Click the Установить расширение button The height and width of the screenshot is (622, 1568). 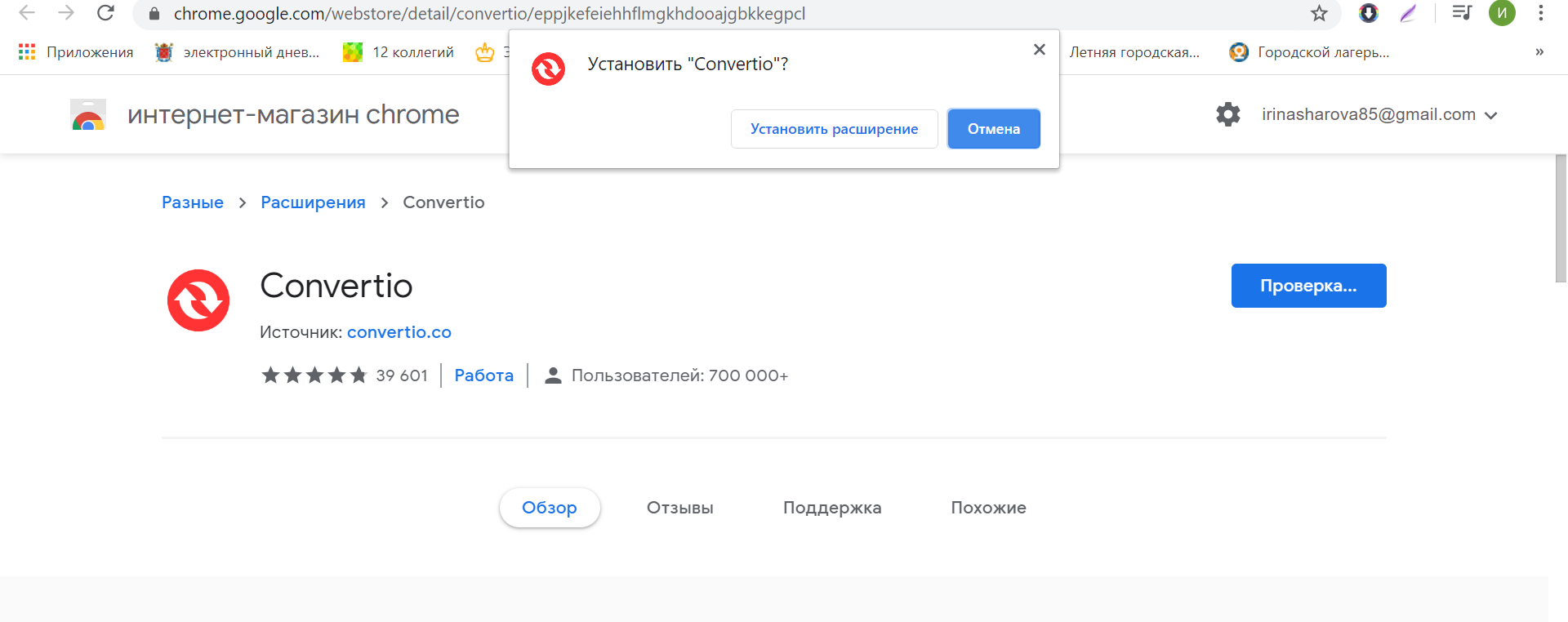834,129
